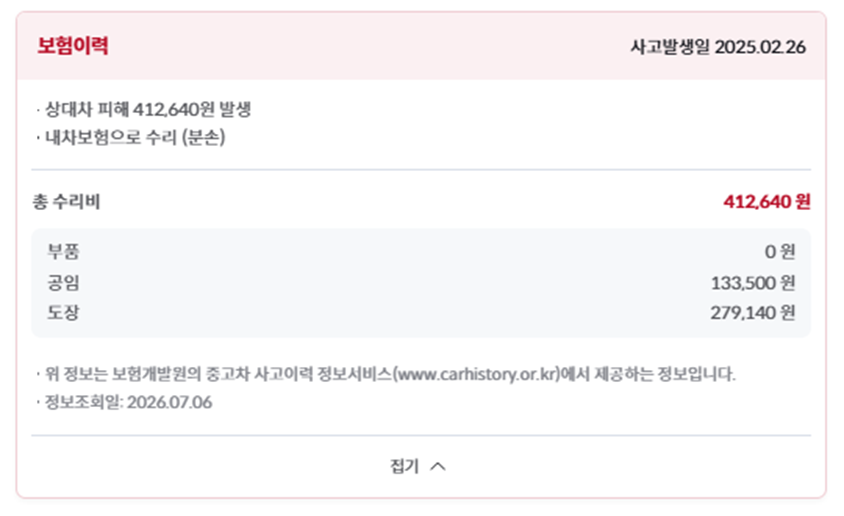Click the 총 수리비 label
The height and width of the screenshot is (516, 844).
(66, 202)
